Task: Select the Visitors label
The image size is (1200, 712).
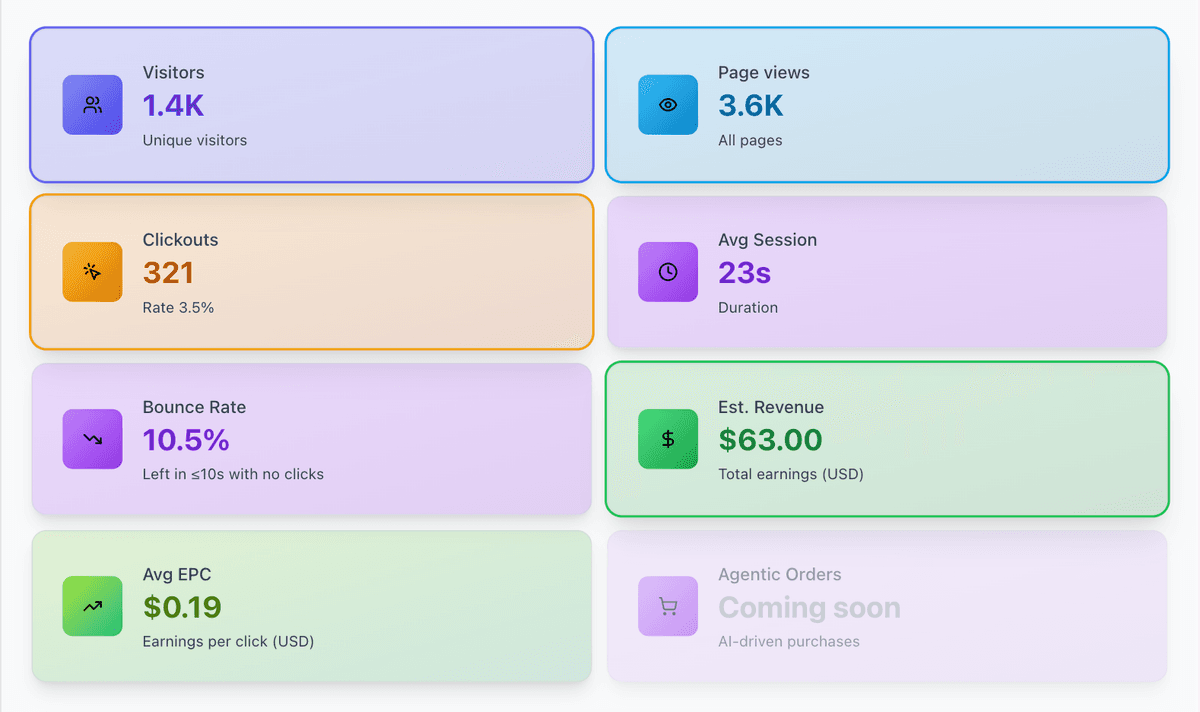Action: point(173,73)
